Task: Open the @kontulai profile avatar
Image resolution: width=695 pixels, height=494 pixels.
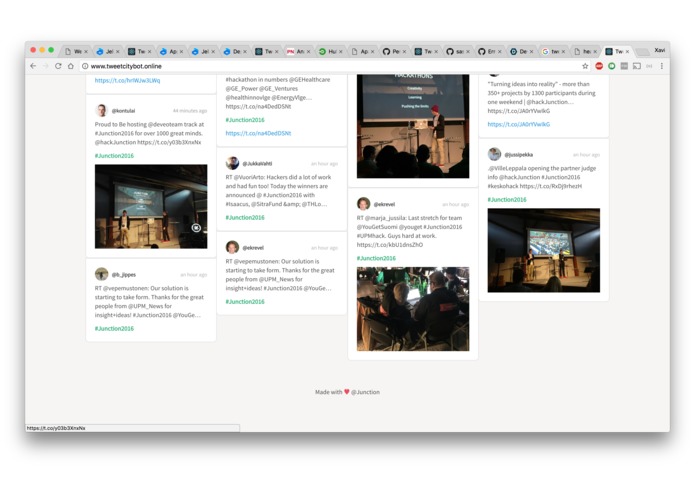Action: tap(102, 110)
